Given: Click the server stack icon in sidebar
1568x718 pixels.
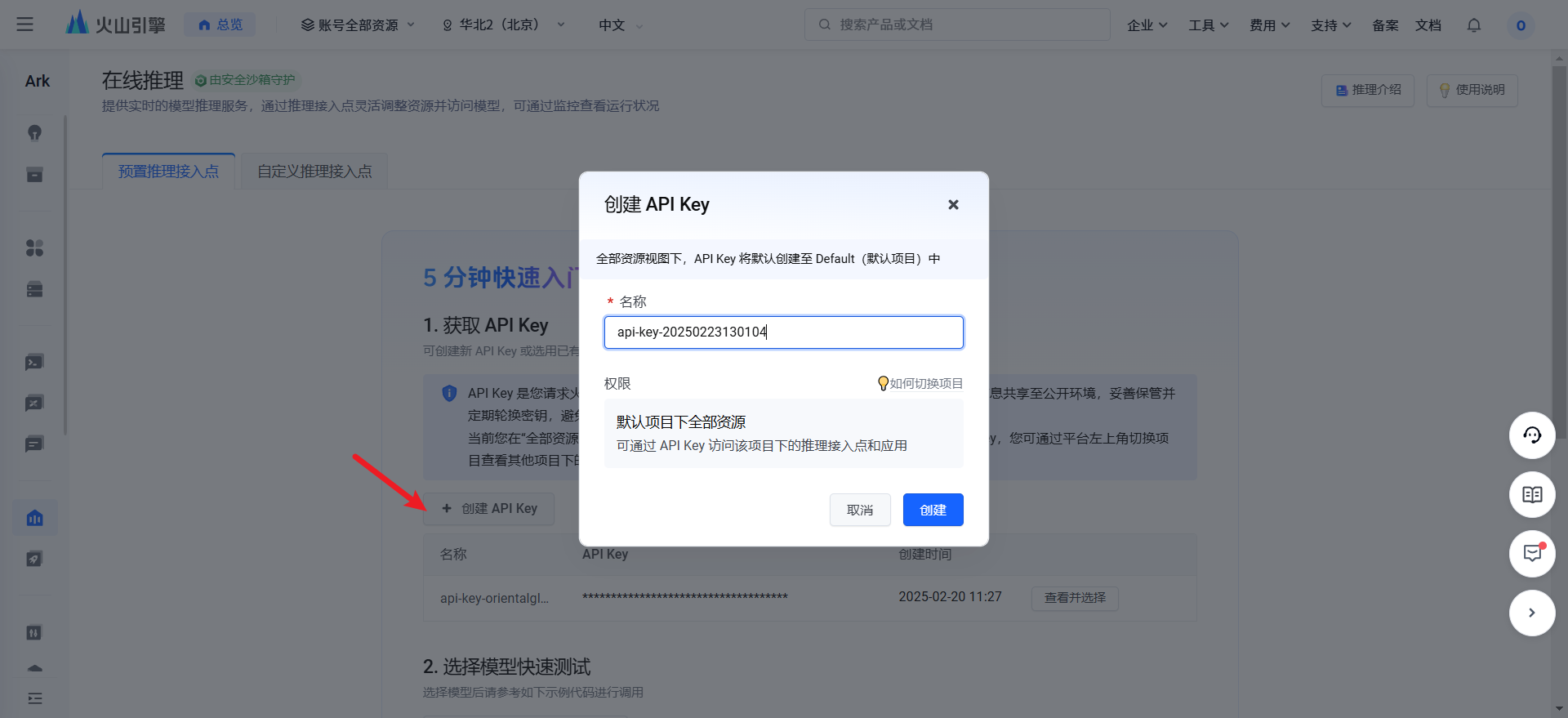Looking at the screenshot, I should (x=34, y=289).
